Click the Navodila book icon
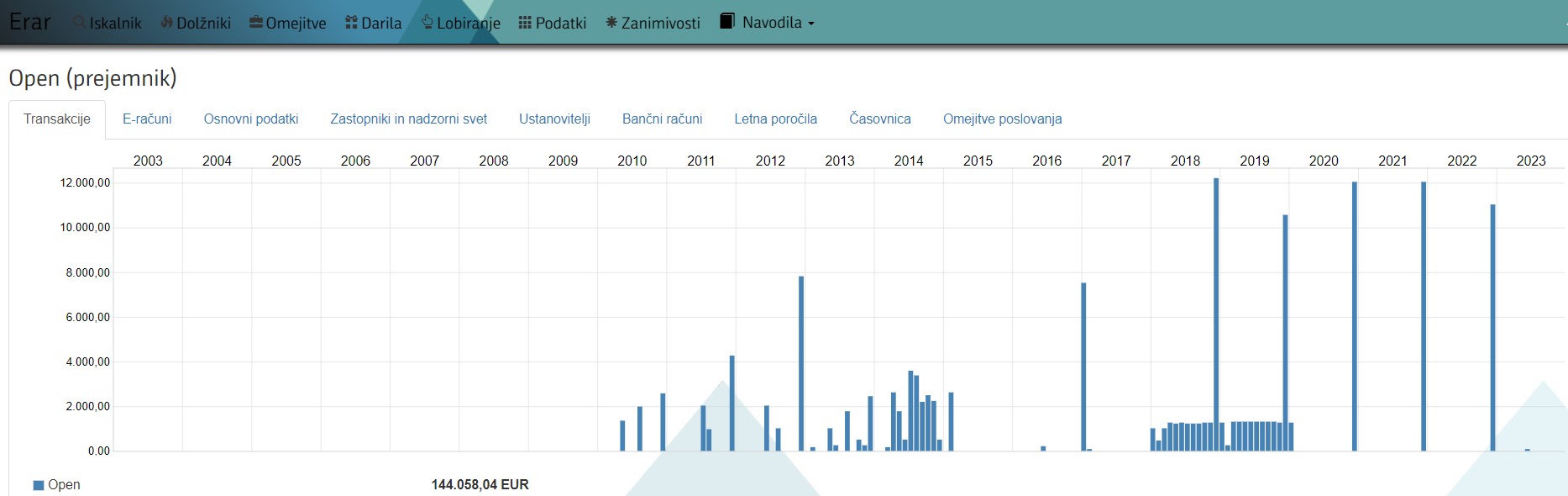Image resolution: width=1568 pixels, height=496 pixels. click(x=727, y=21)
